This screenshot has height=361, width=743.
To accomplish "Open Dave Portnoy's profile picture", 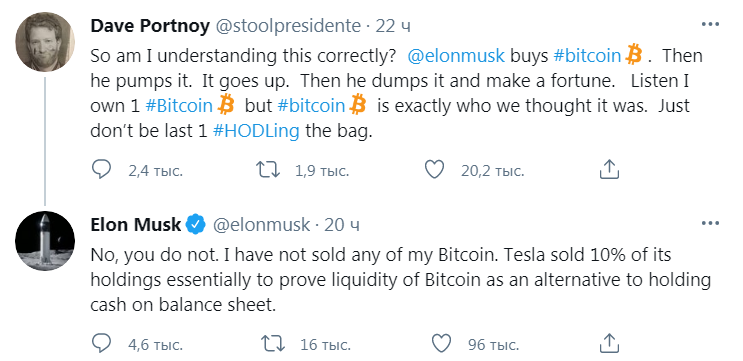I will click(45, 42).
